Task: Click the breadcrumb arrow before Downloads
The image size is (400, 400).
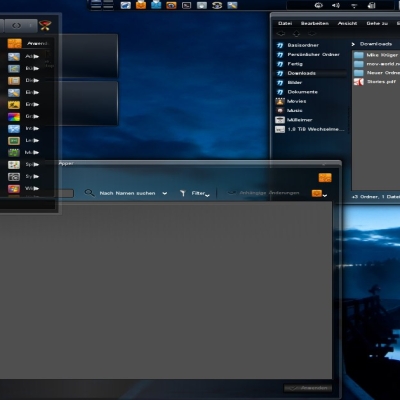Action: (x=353, y=44)
